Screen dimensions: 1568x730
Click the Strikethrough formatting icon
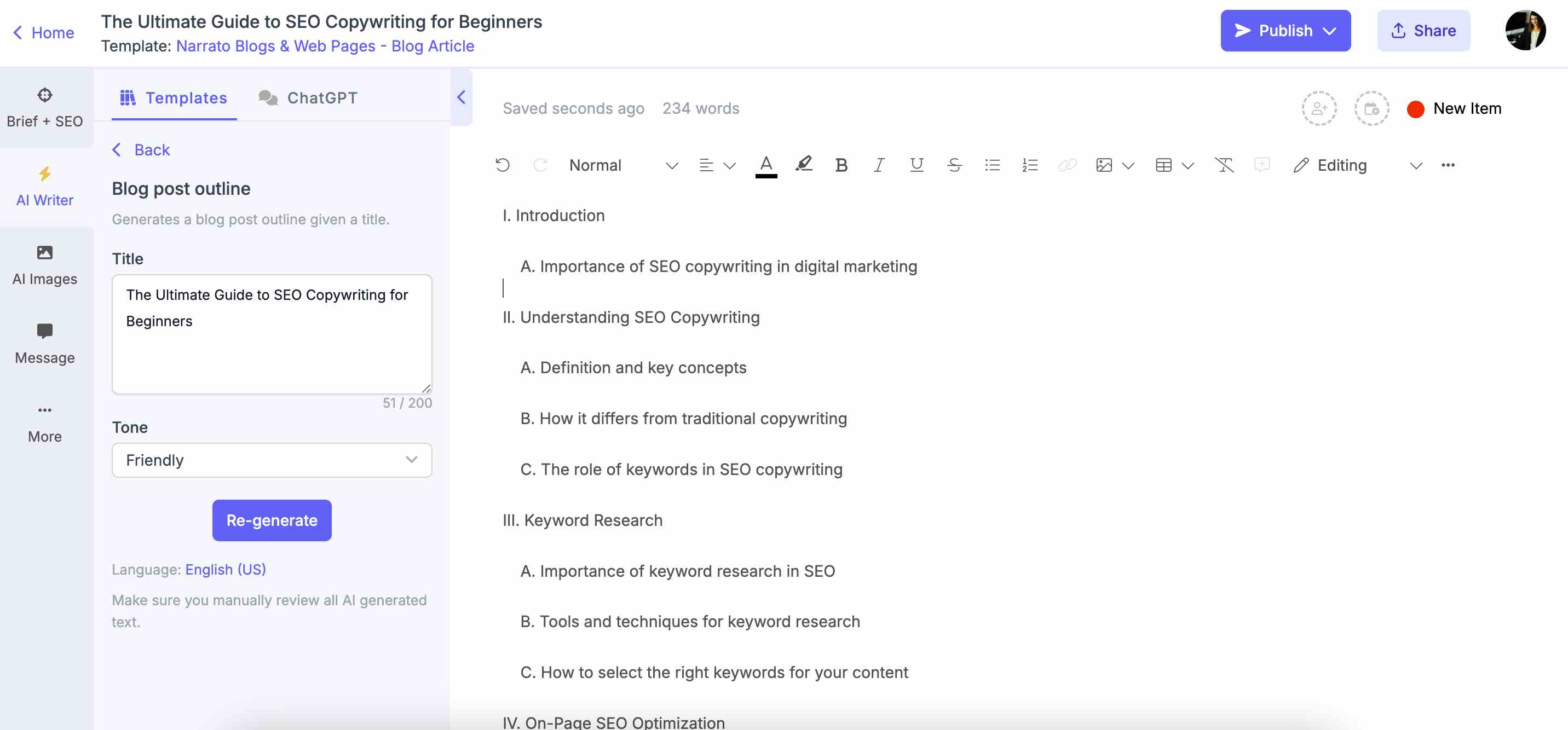click(954, 165)
